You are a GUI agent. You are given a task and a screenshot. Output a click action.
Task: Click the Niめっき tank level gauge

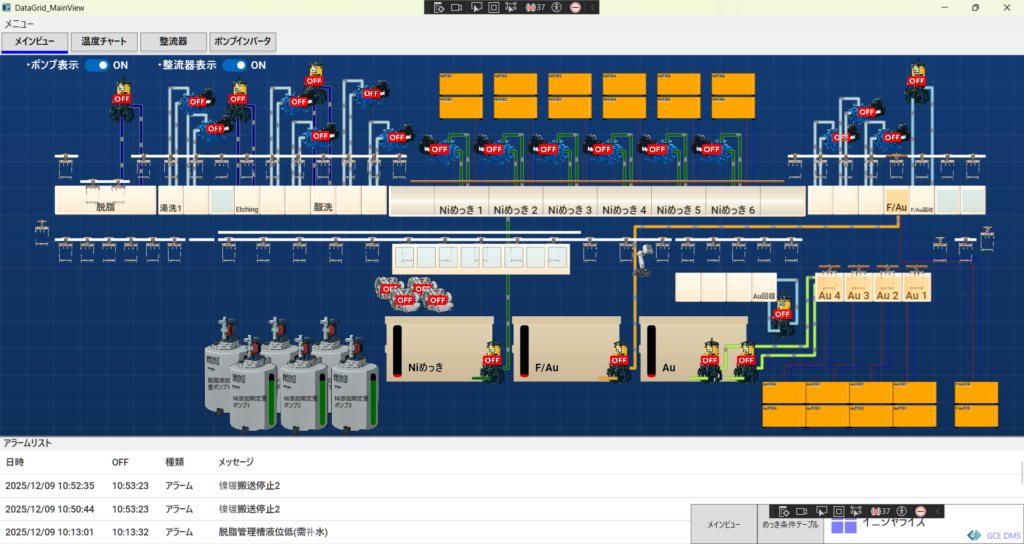point(396,350)
